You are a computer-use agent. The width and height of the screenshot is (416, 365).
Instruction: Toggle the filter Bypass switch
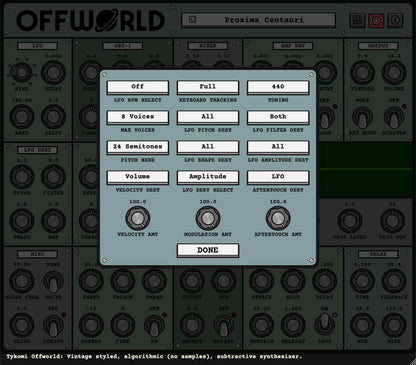pyautogui.click(x=224, y=326)
